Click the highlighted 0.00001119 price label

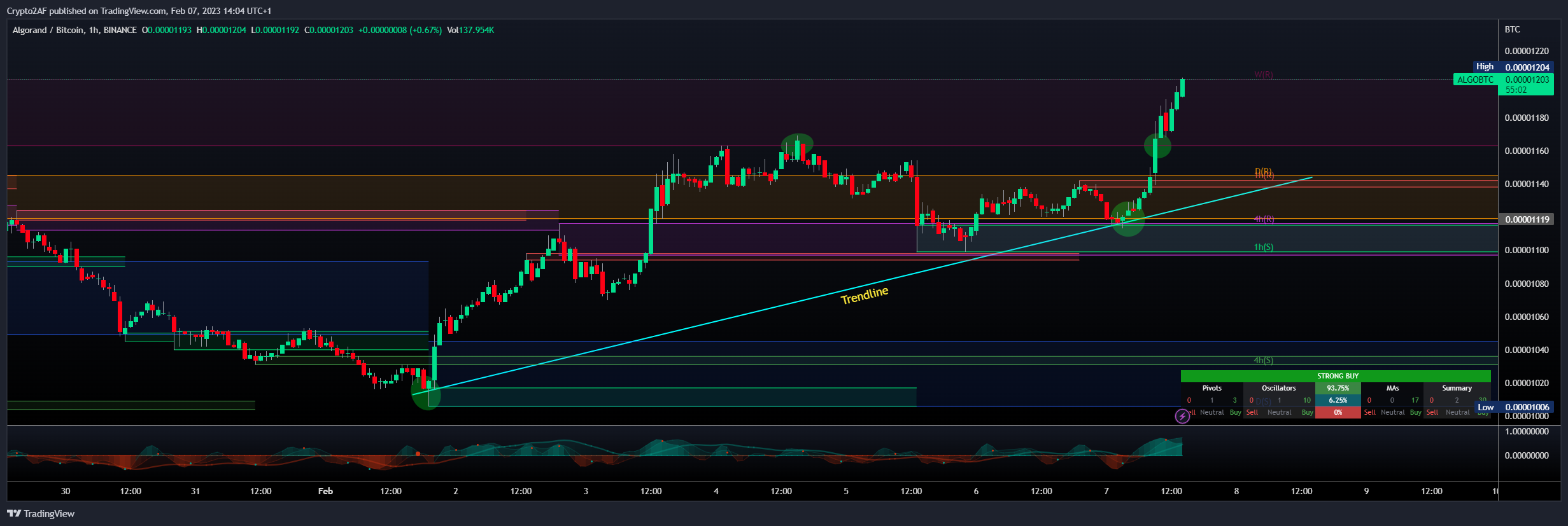tap(1527, 219)
